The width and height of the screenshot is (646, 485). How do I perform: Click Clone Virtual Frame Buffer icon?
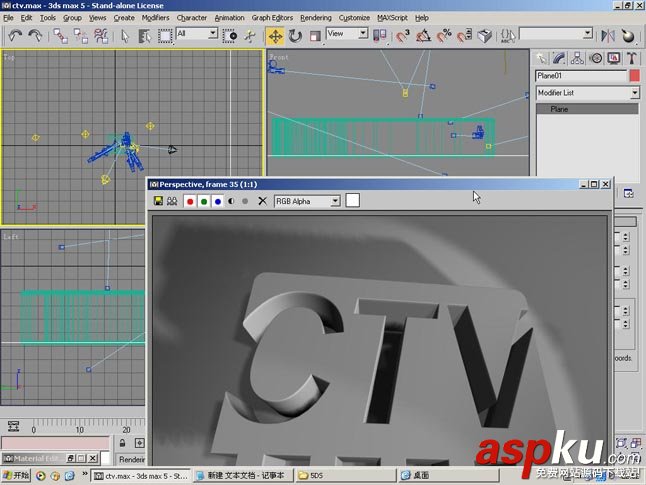[172, 201]
